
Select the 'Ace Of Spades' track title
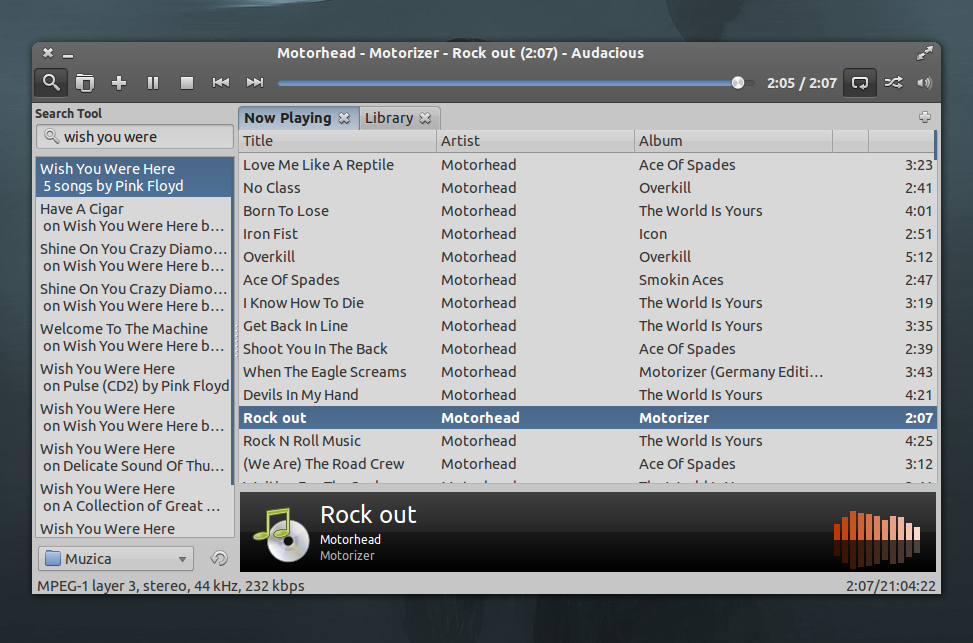click(291, 280)
